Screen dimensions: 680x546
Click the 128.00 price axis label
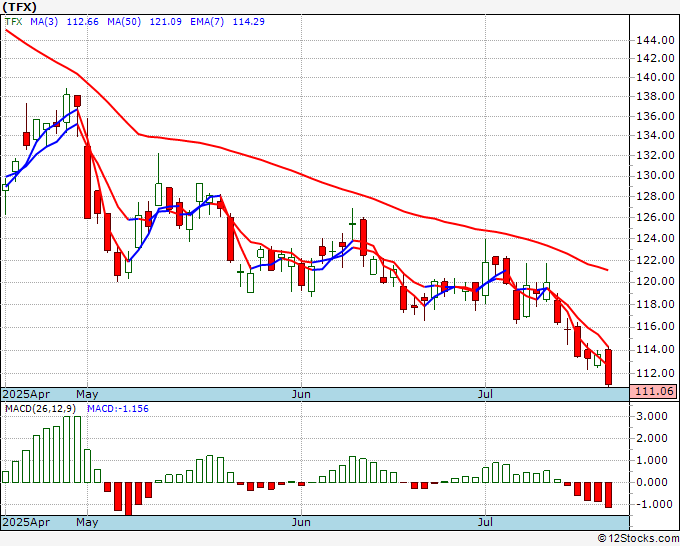(x=655, y=196)
